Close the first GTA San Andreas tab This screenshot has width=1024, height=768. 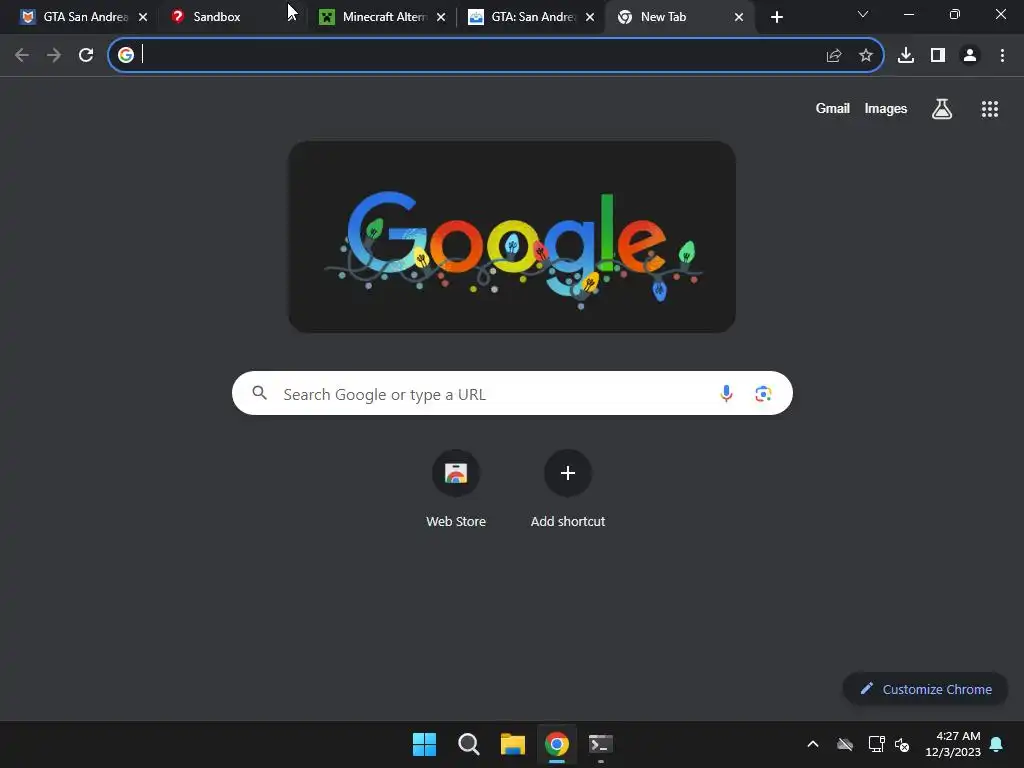(x=143, y=18)
